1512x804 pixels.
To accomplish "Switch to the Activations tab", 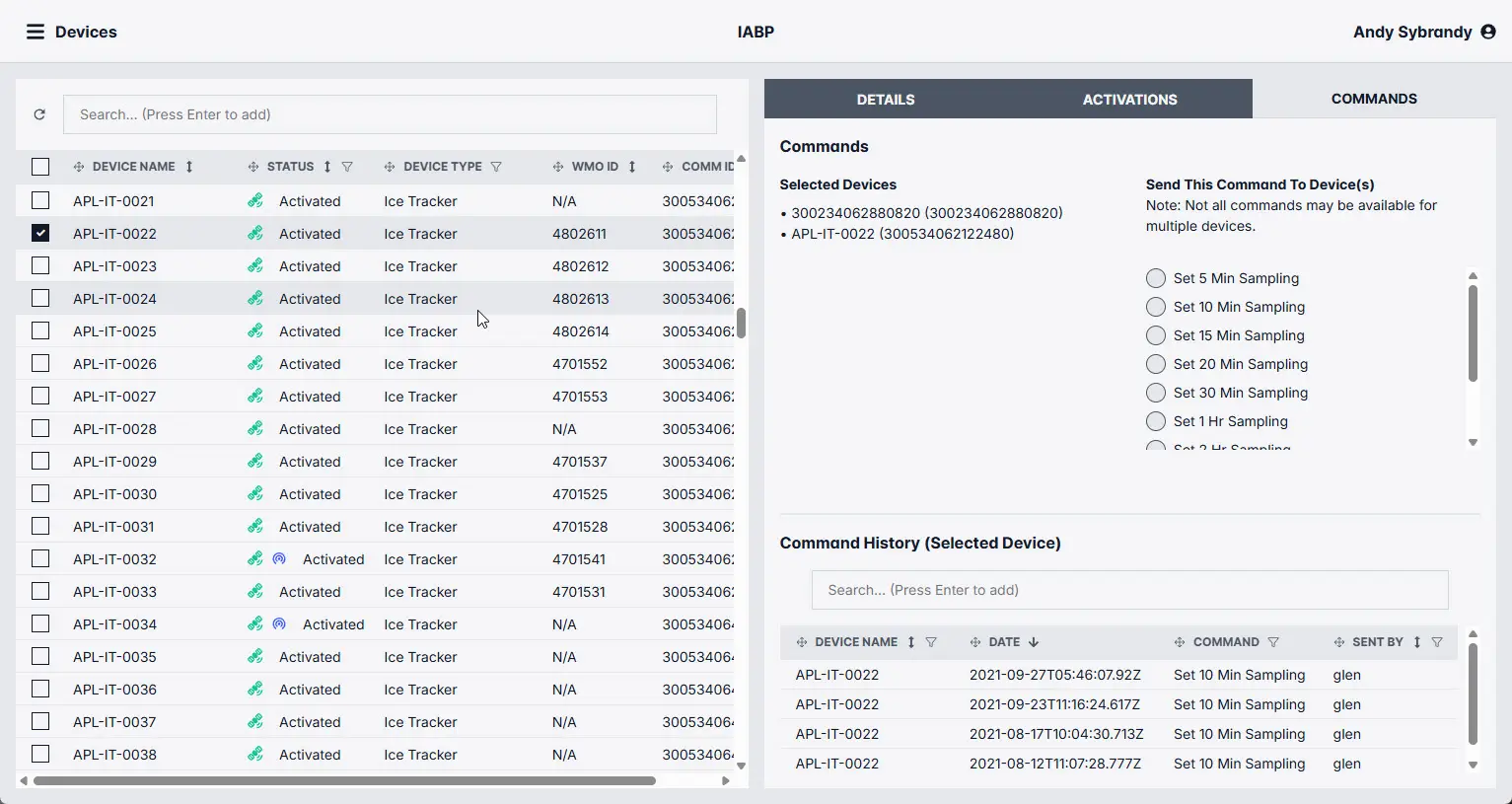I will pos(1129,100).
